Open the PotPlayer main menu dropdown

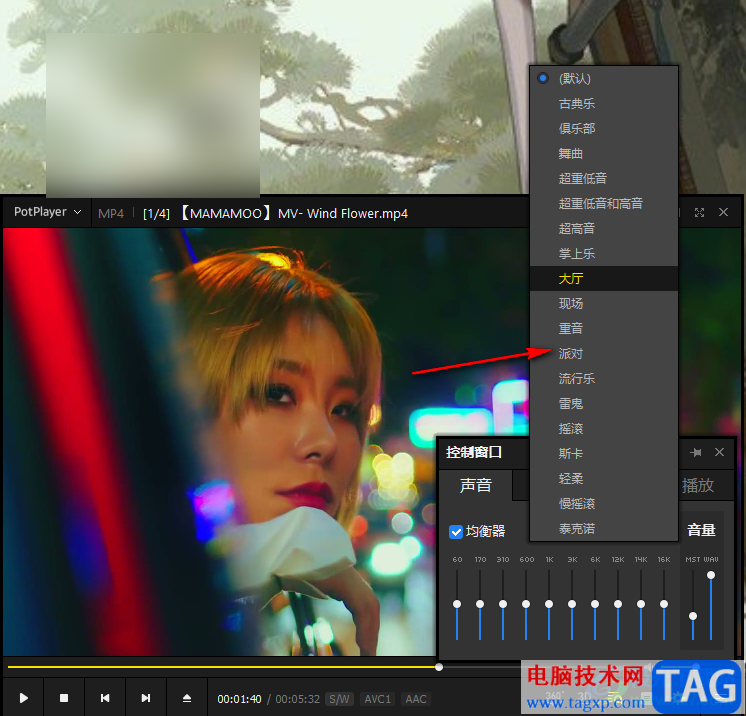[47, 212]
